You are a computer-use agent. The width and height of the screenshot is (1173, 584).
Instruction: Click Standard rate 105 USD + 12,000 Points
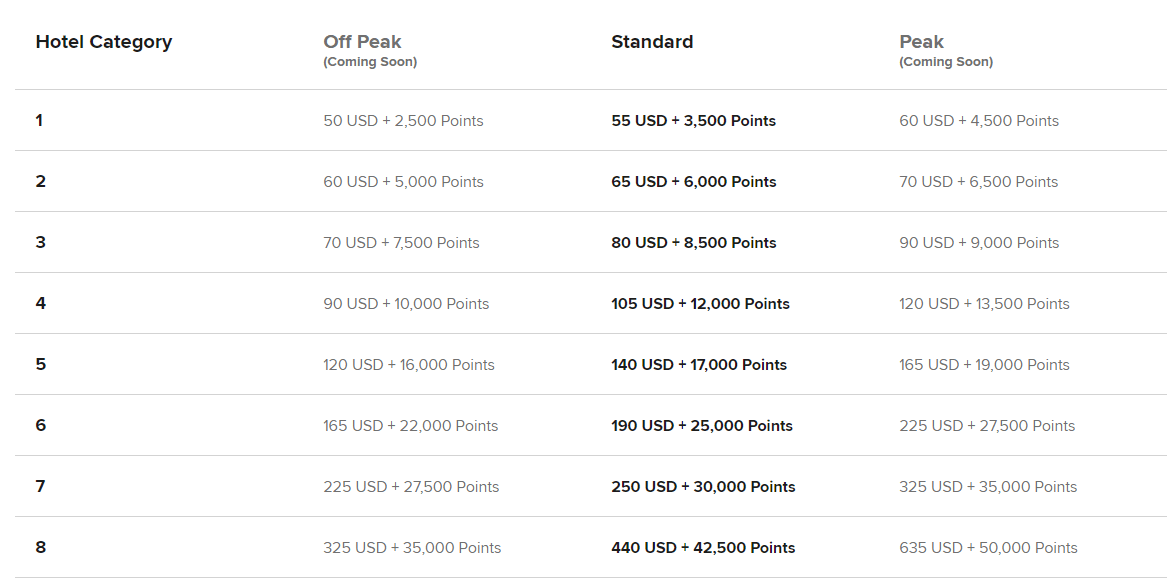pyautogui.click(x=700, y=304)
